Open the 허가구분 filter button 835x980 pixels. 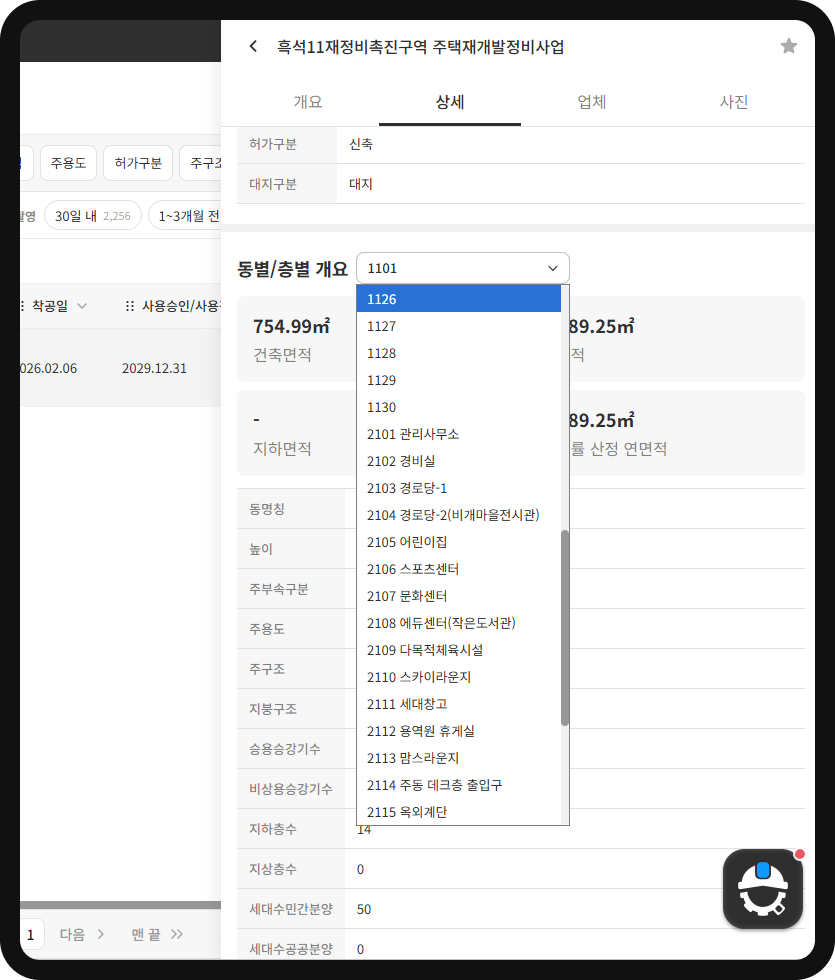tap(138, 163)
